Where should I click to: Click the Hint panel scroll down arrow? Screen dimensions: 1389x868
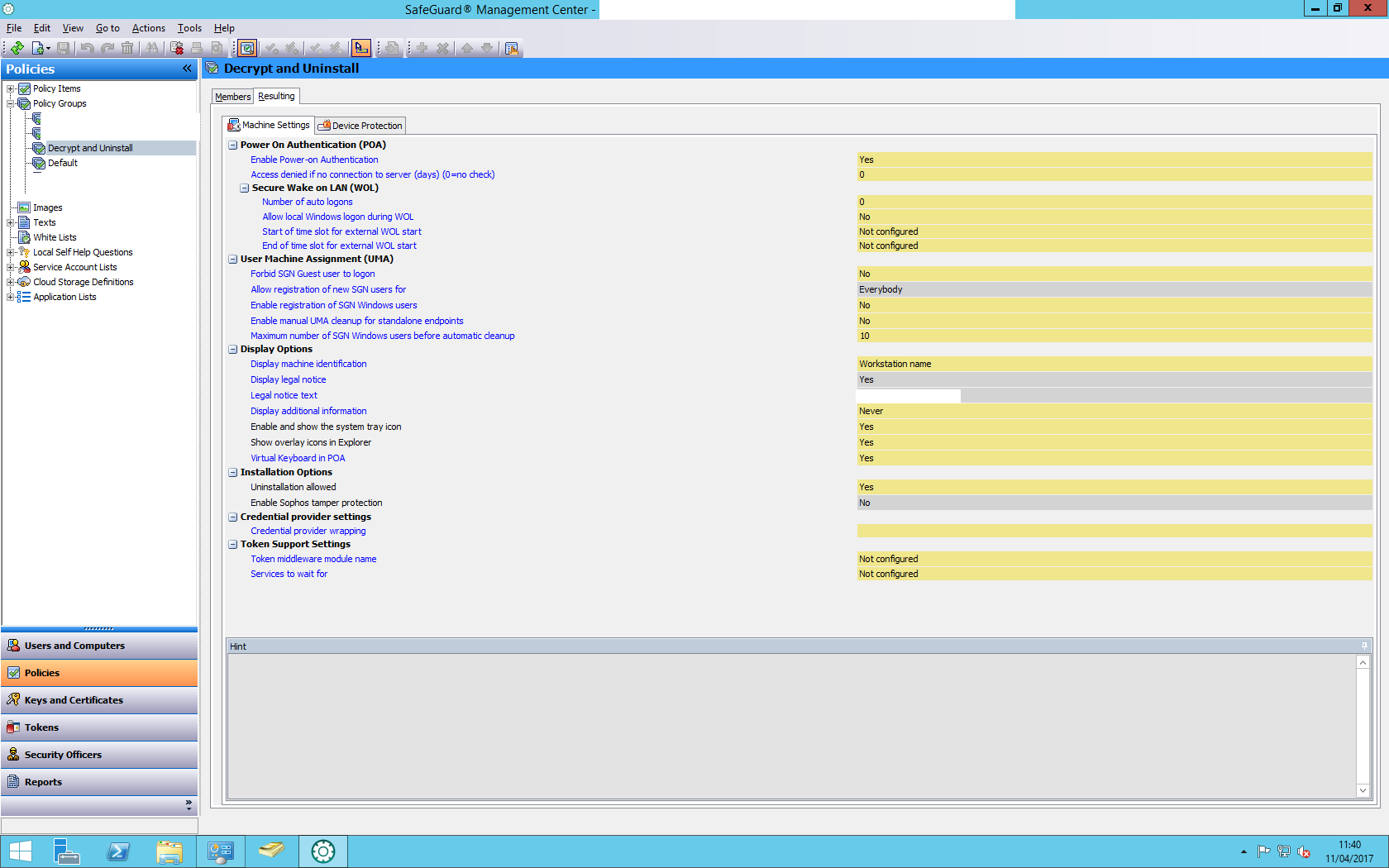[x=1363, y=791]
